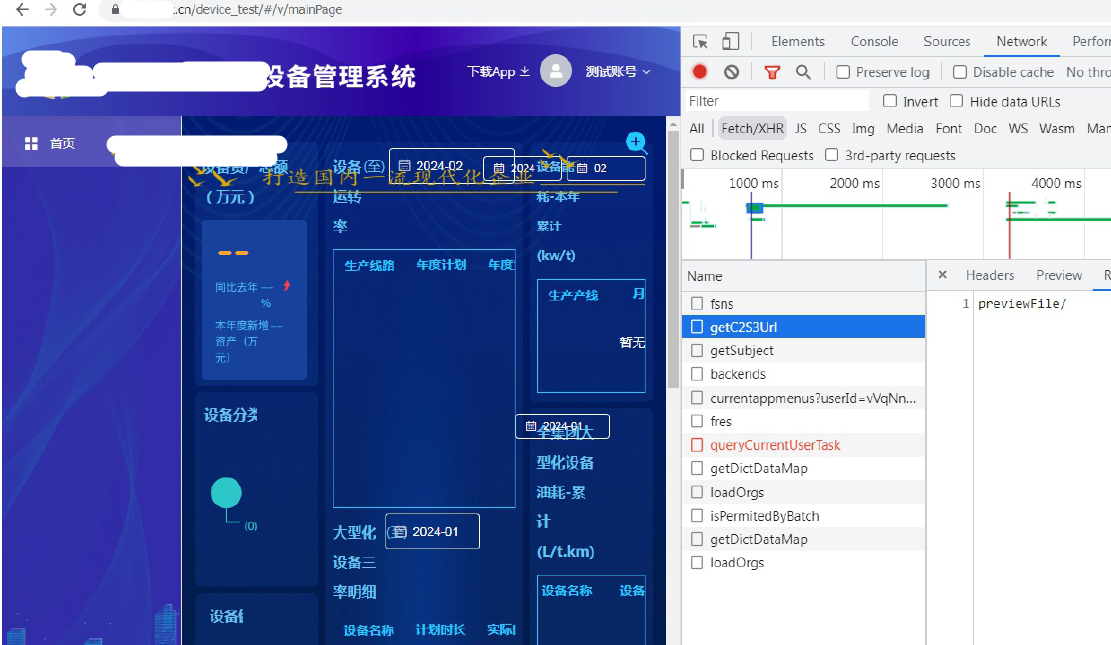This screenshot has height=645, width=1111.
Task: Click the user avatar icon in header
Action: tap(556, 71)
